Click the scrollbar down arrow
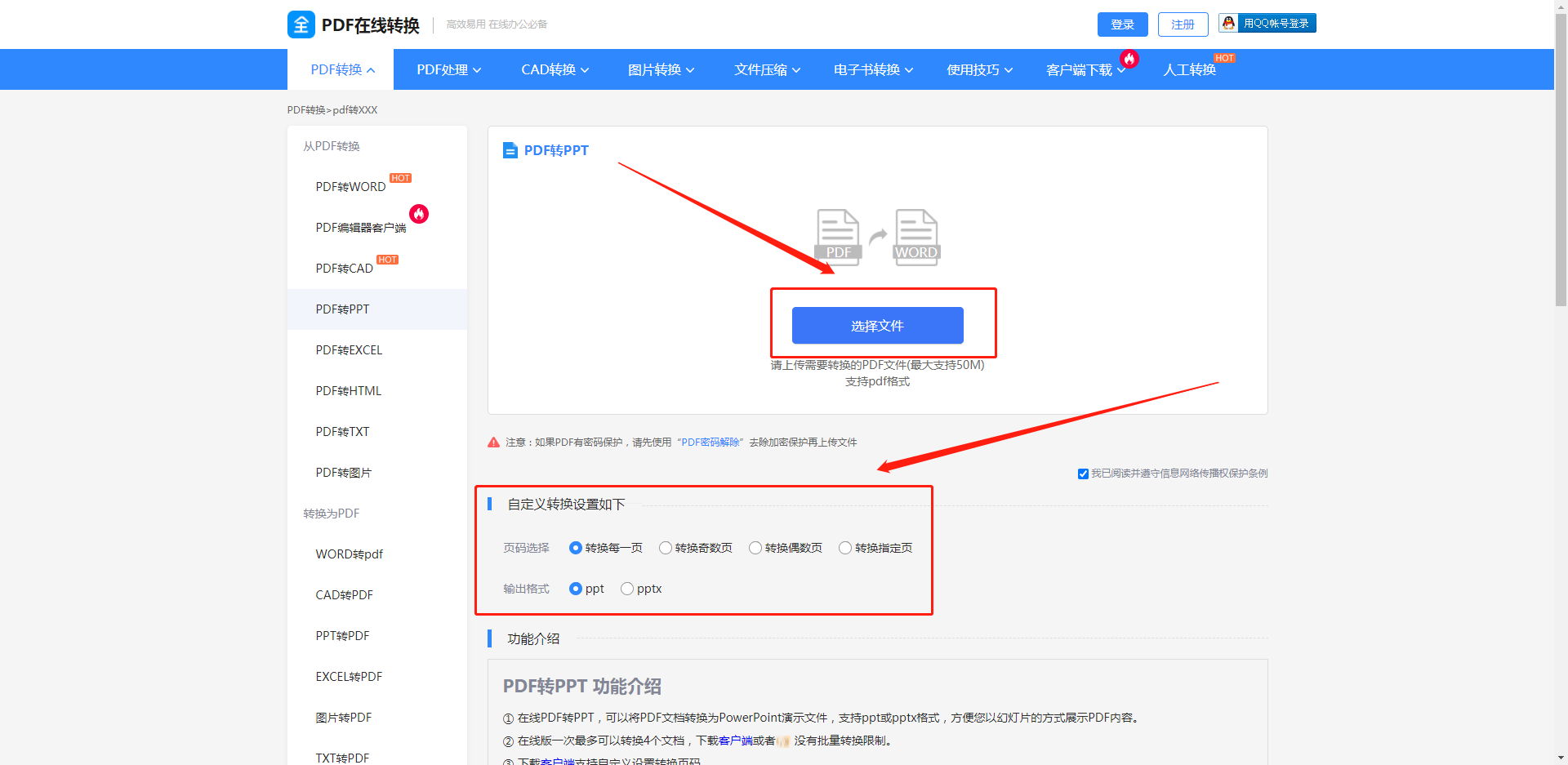Image resolution: width=1568 pixels, height=765 pixels. tap(1561, 758)
